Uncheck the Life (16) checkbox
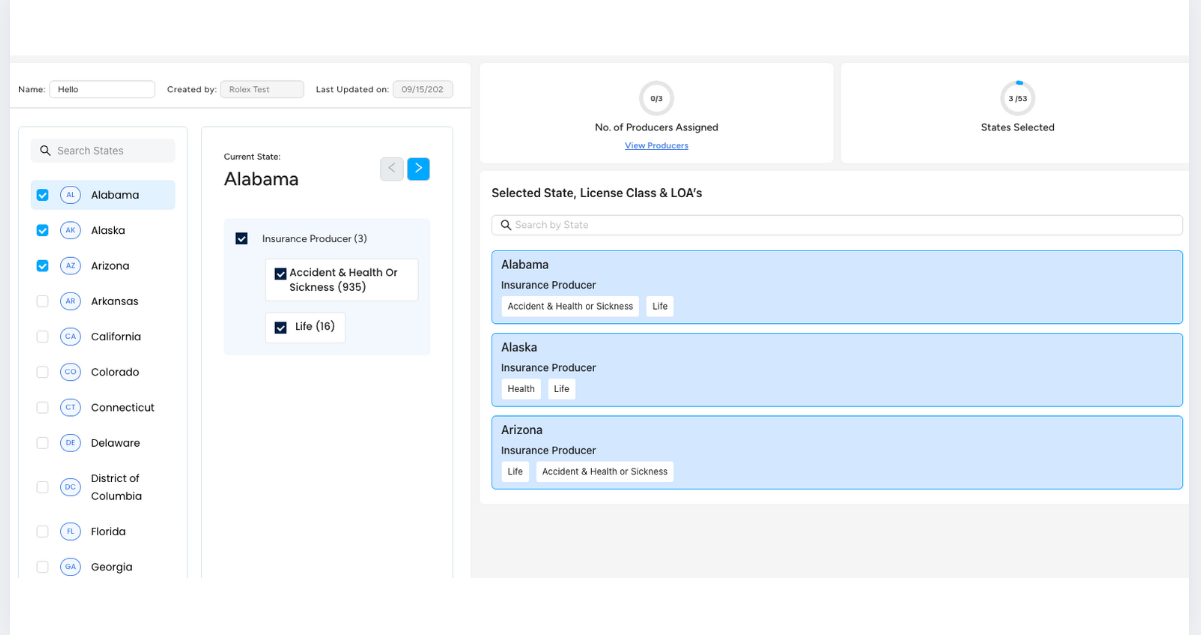Viewport: 1201px width, 635px height. 280,327
